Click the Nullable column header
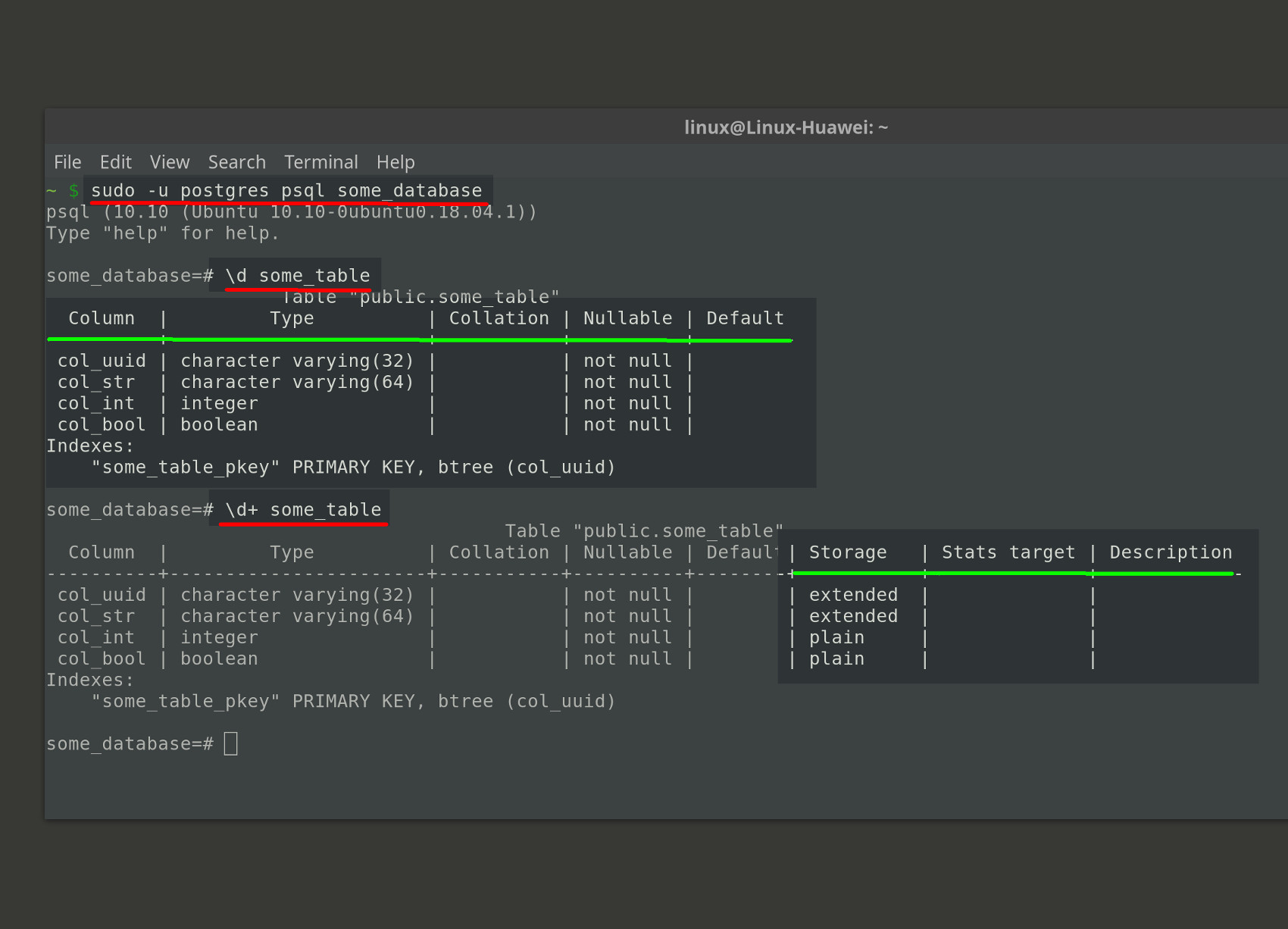This screenshot has width=1288, height=929. (627, 318)
